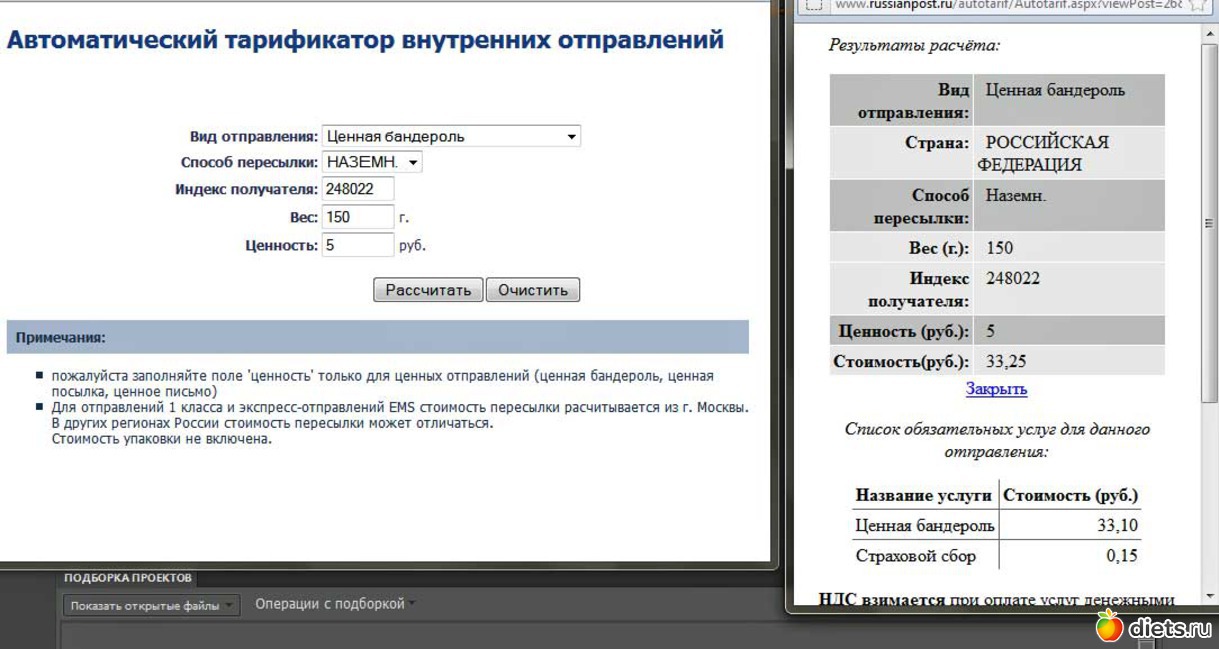Open the 'Операции с подборкой' menu
Screen dimensions: 1219x649
[334, 604]
